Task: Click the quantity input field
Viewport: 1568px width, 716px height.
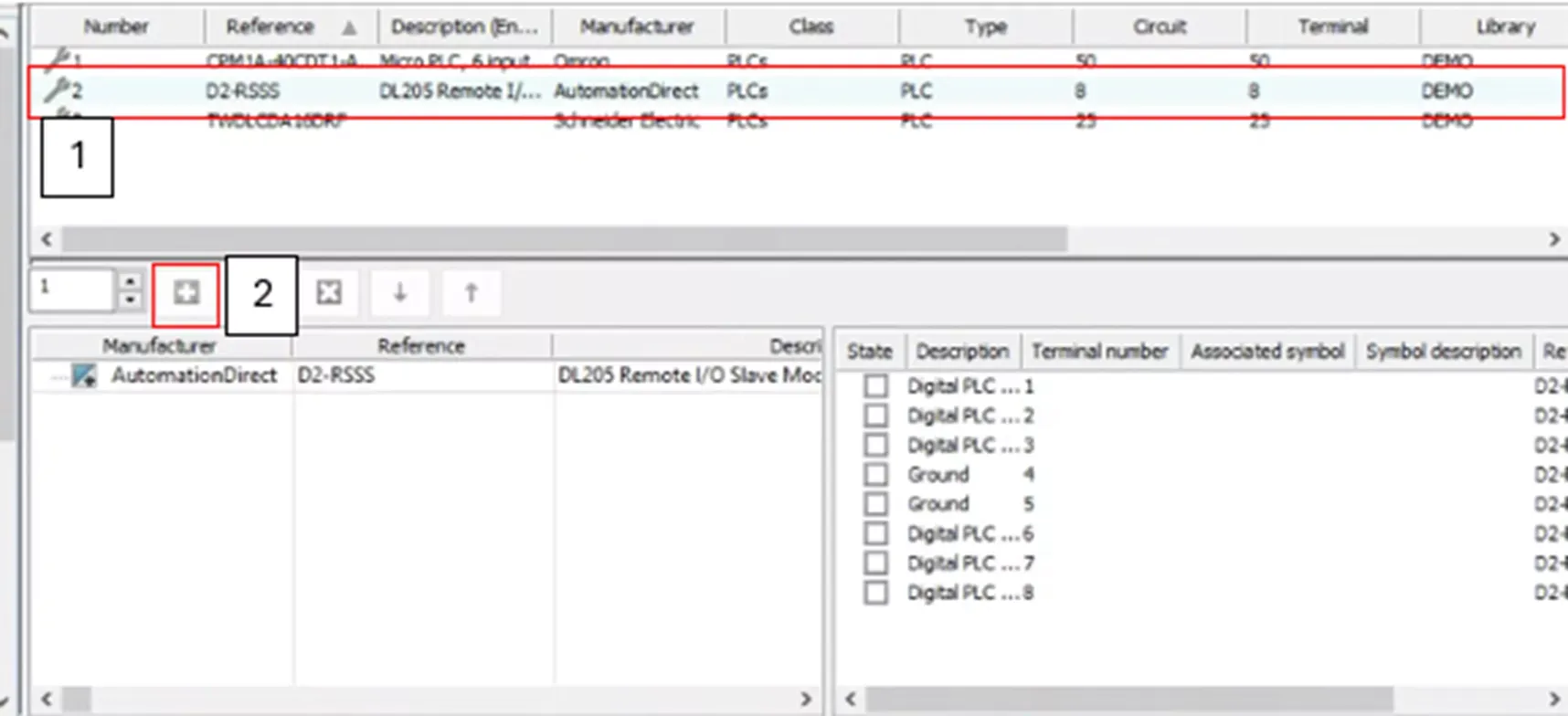Action: [x=73, y=290]
